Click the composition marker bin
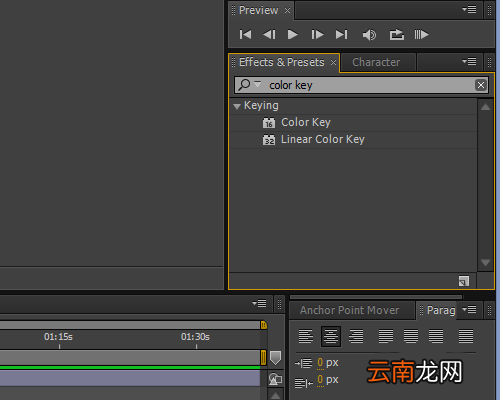 tap(275, 358)
